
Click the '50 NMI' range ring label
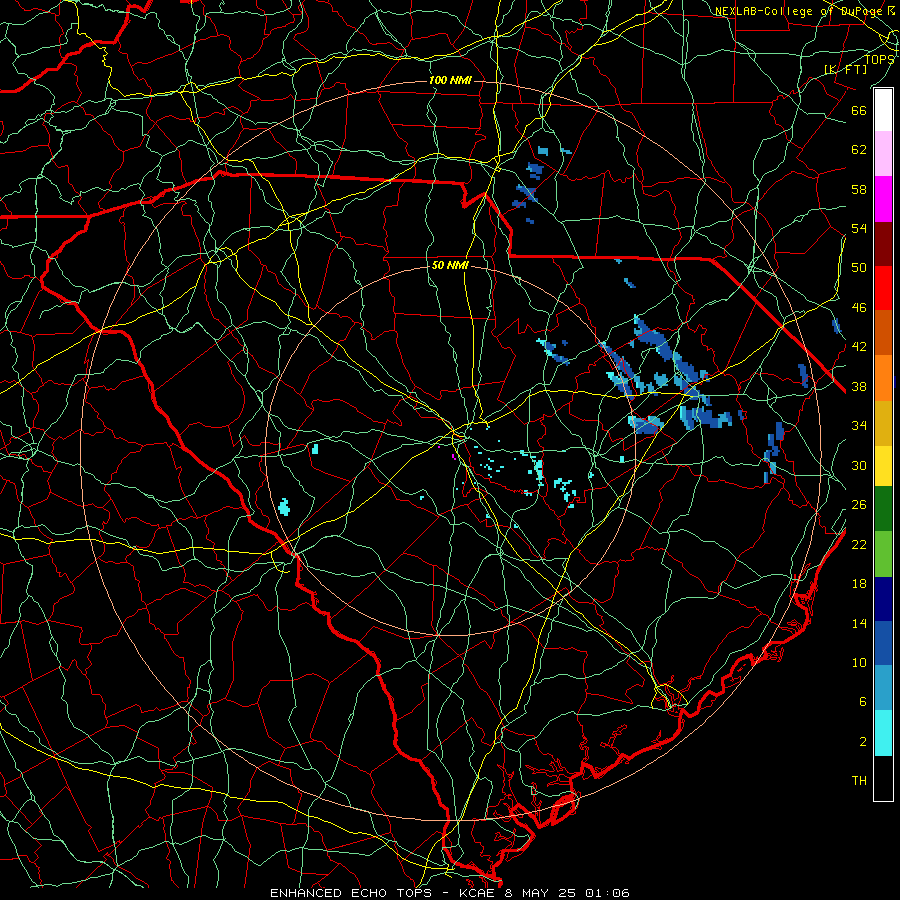[450, 265]
